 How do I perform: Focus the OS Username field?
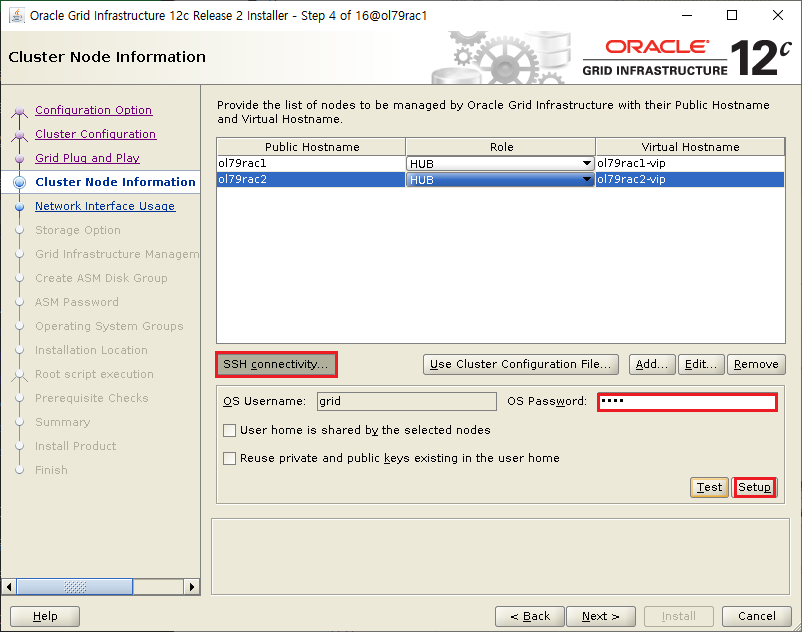click(x=407, y=401)
